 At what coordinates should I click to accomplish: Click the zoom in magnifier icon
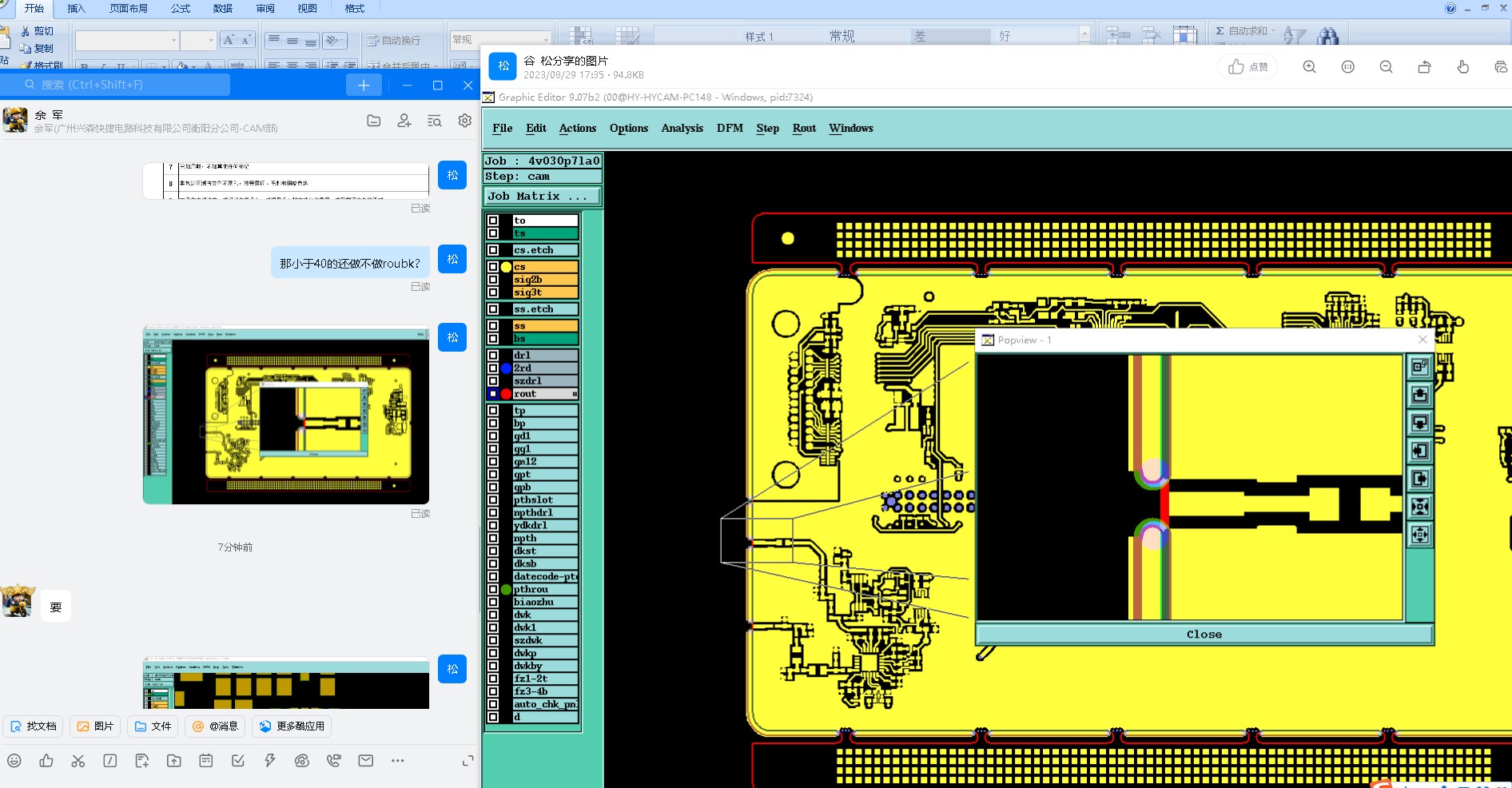coord(1309,67)
